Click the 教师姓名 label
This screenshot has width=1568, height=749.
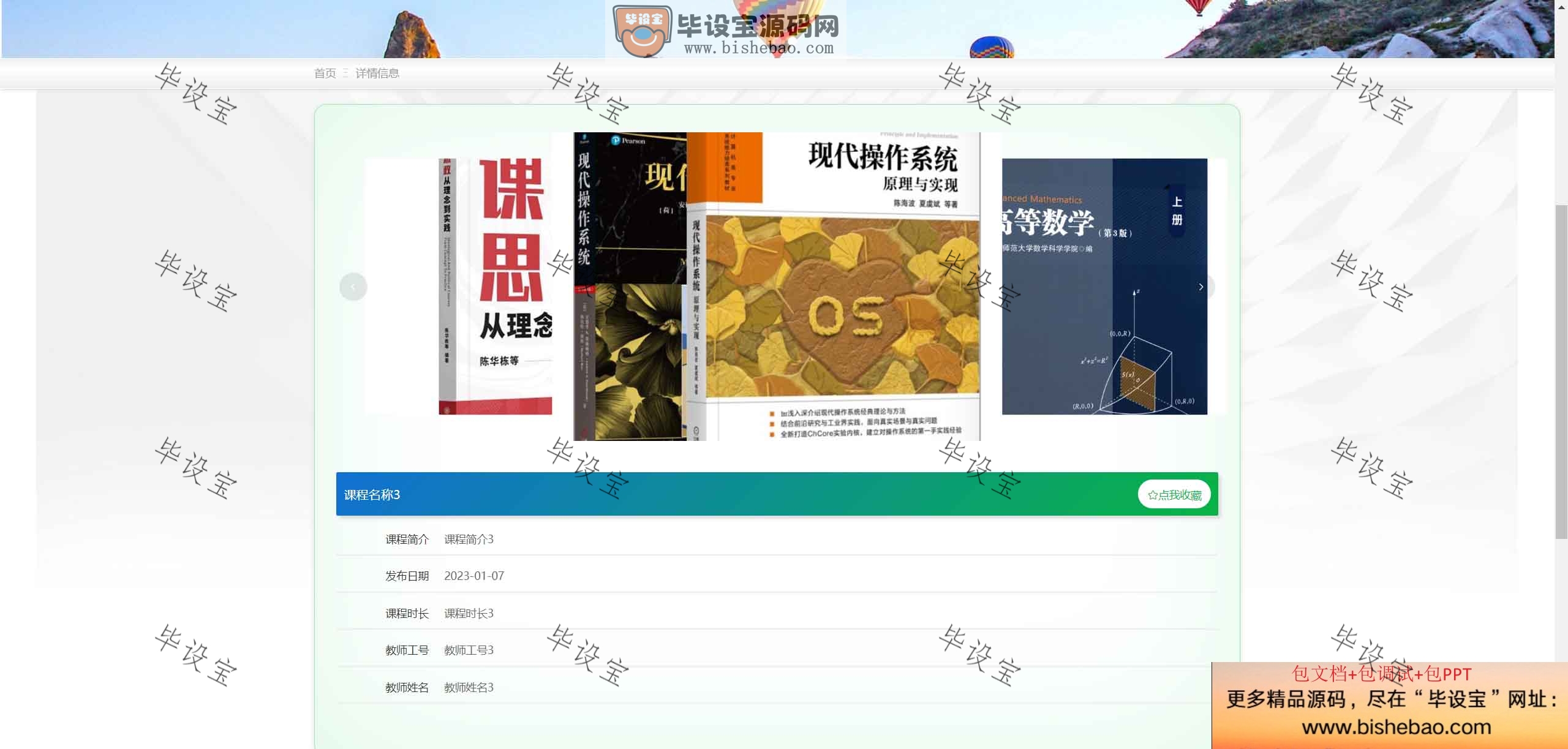click(407, 687)
